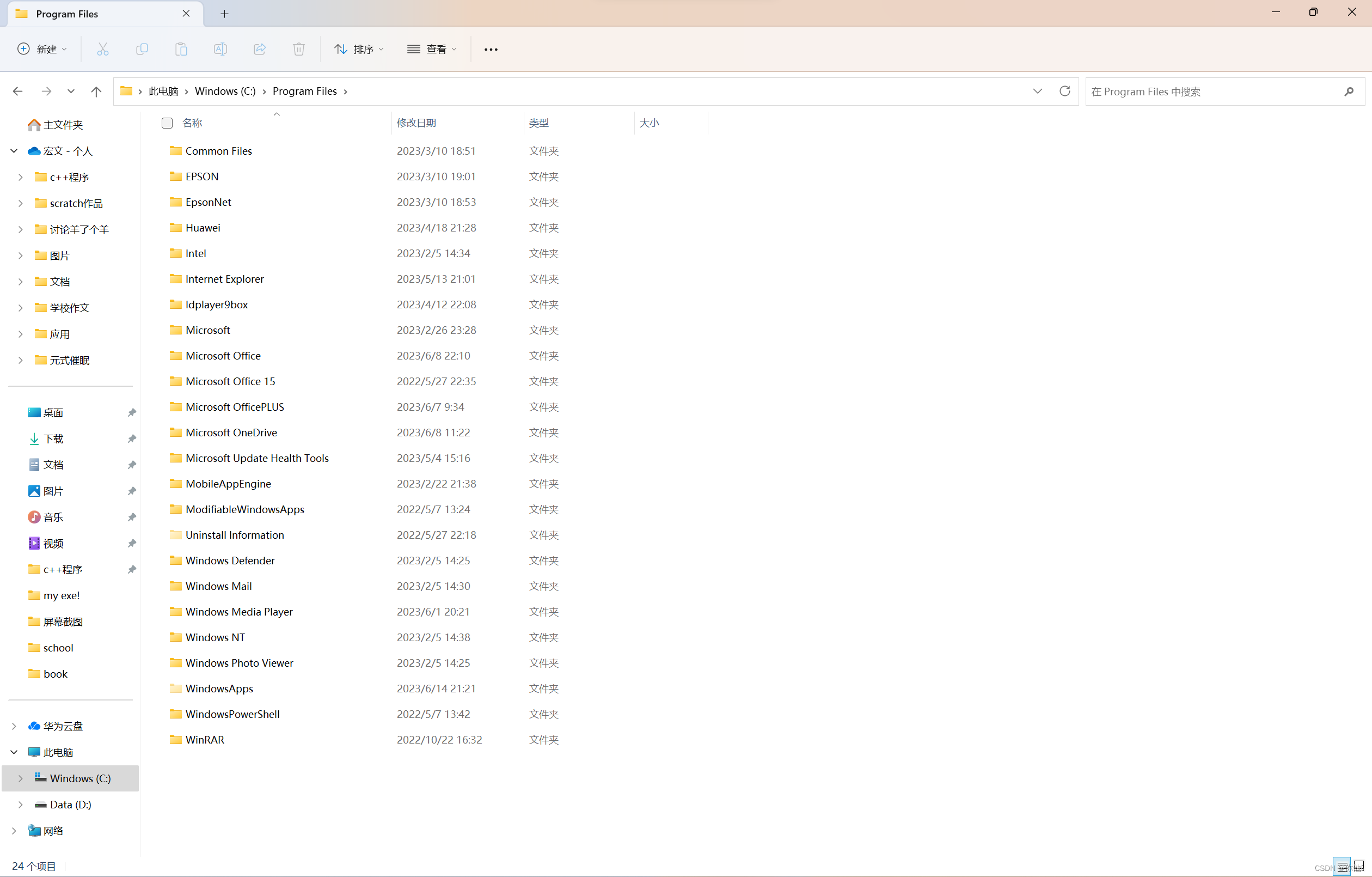Open 华为云盘 in sidebar
The width and height of the screenshot is (1372, 877).
(x=56, y=726)
